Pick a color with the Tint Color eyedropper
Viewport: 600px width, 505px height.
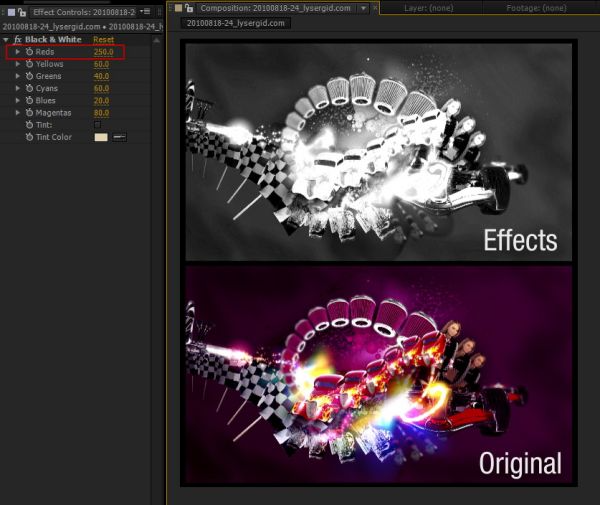119,137
